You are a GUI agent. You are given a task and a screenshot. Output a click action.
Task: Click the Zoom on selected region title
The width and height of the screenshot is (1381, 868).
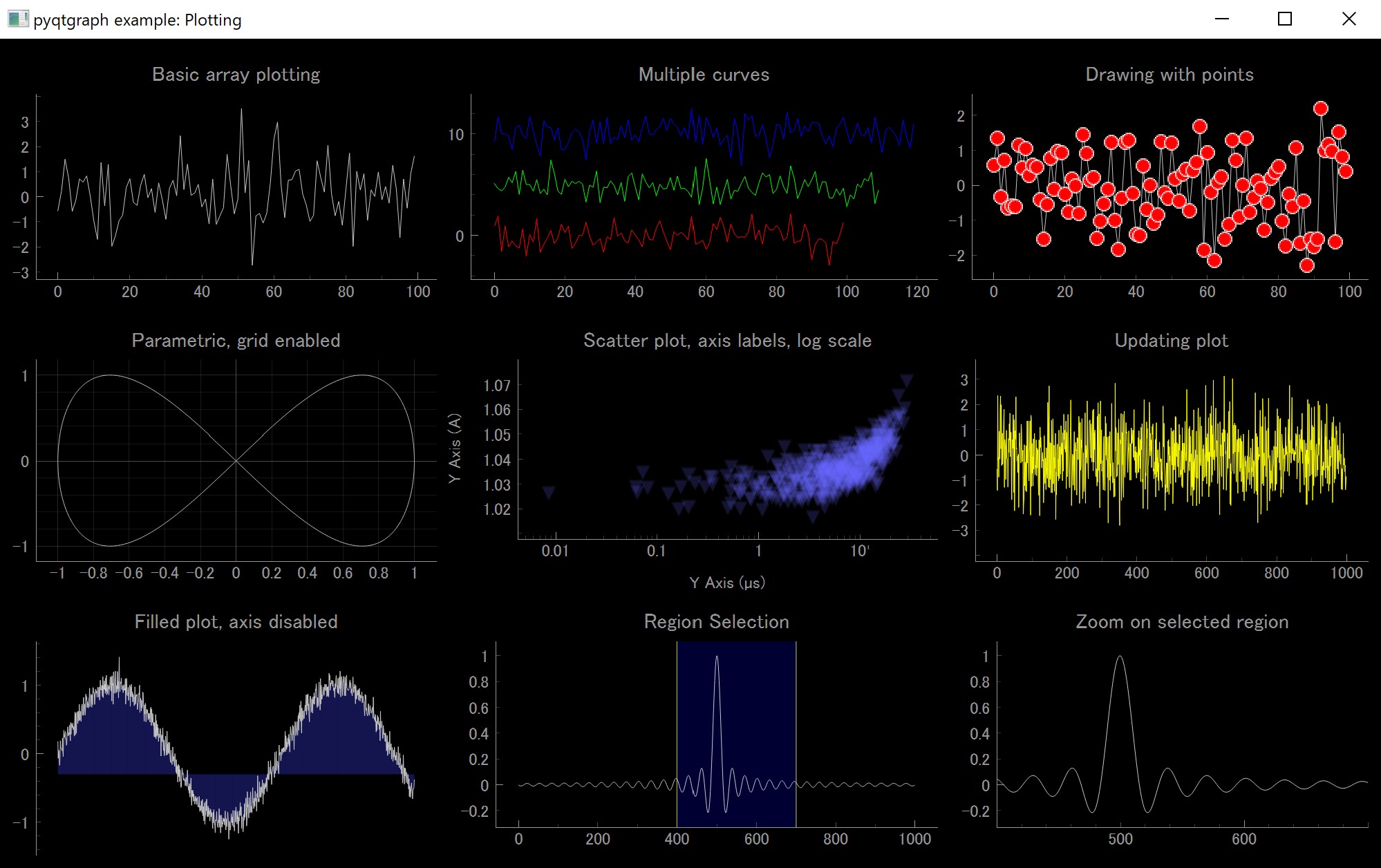(1183, 621)
